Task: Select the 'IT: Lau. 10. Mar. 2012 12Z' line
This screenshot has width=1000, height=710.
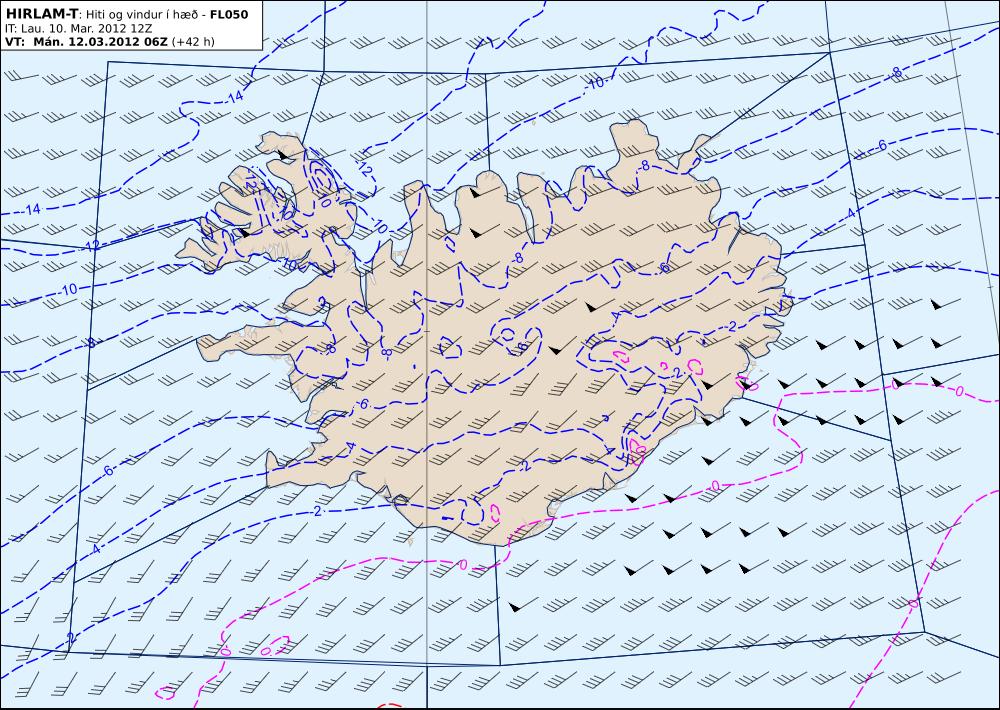Action: [78, 29]
